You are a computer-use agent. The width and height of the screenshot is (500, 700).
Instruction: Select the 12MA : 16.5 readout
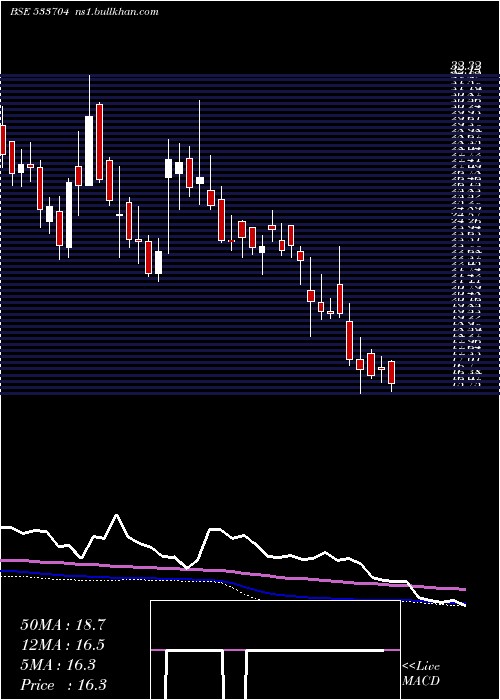point(63,645)
